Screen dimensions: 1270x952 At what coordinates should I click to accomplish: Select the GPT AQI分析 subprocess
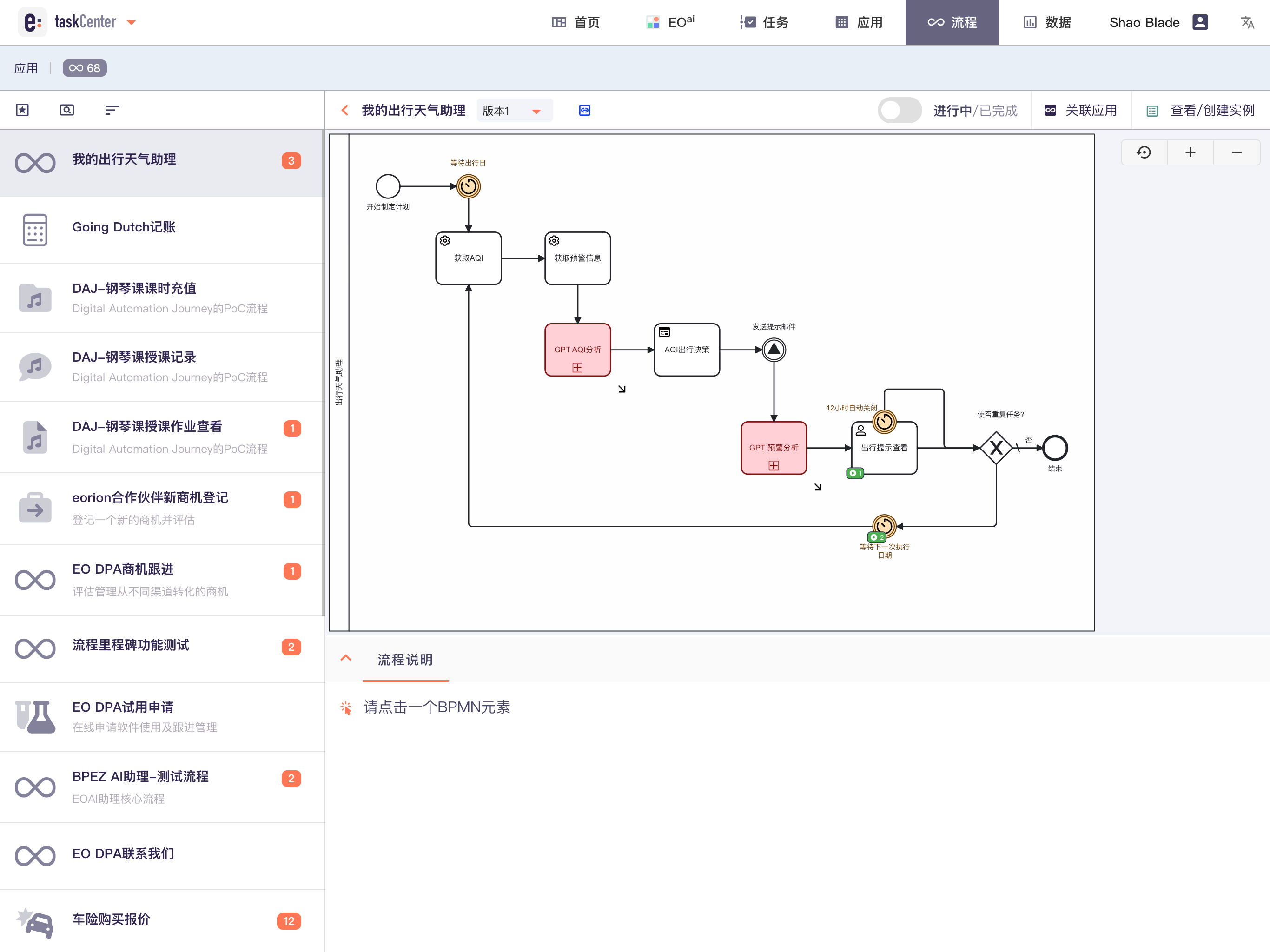point(577,349)
